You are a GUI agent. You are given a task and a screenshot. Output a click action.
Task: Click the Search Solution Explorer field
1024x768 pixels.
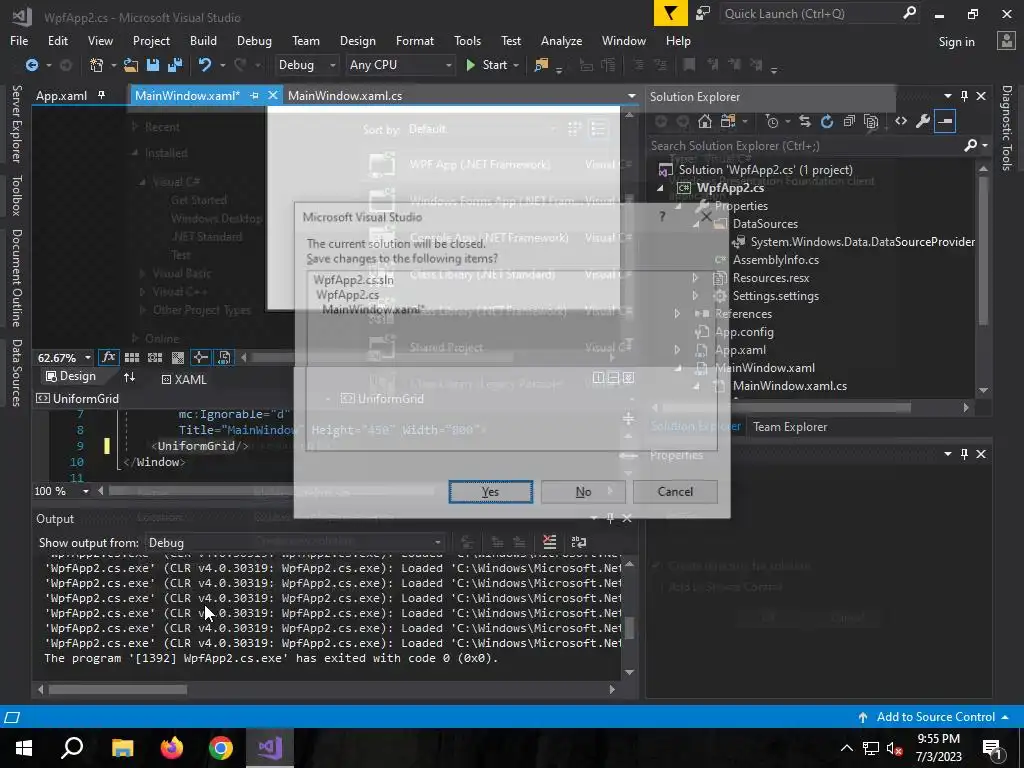(x=807, y=146)
